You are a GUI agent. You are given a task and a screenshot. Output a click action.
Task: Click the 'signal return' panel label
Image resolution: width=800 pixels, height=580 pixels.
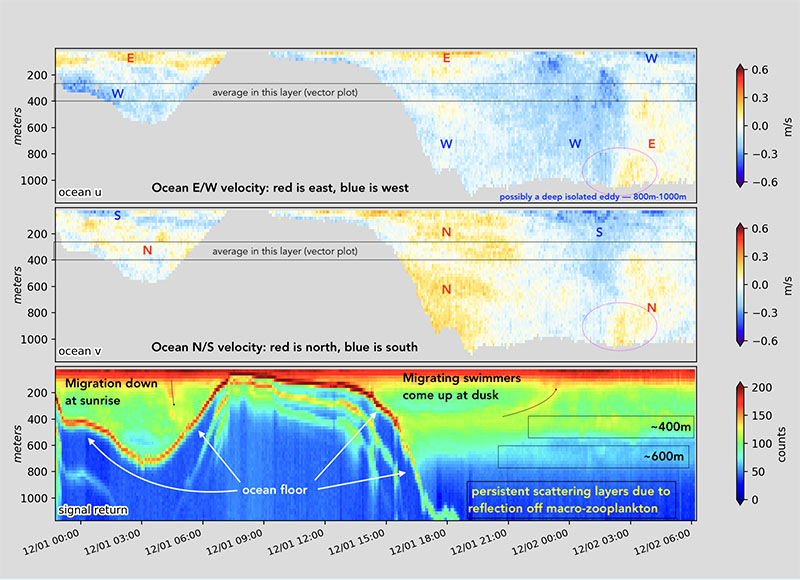click(91, 511)
